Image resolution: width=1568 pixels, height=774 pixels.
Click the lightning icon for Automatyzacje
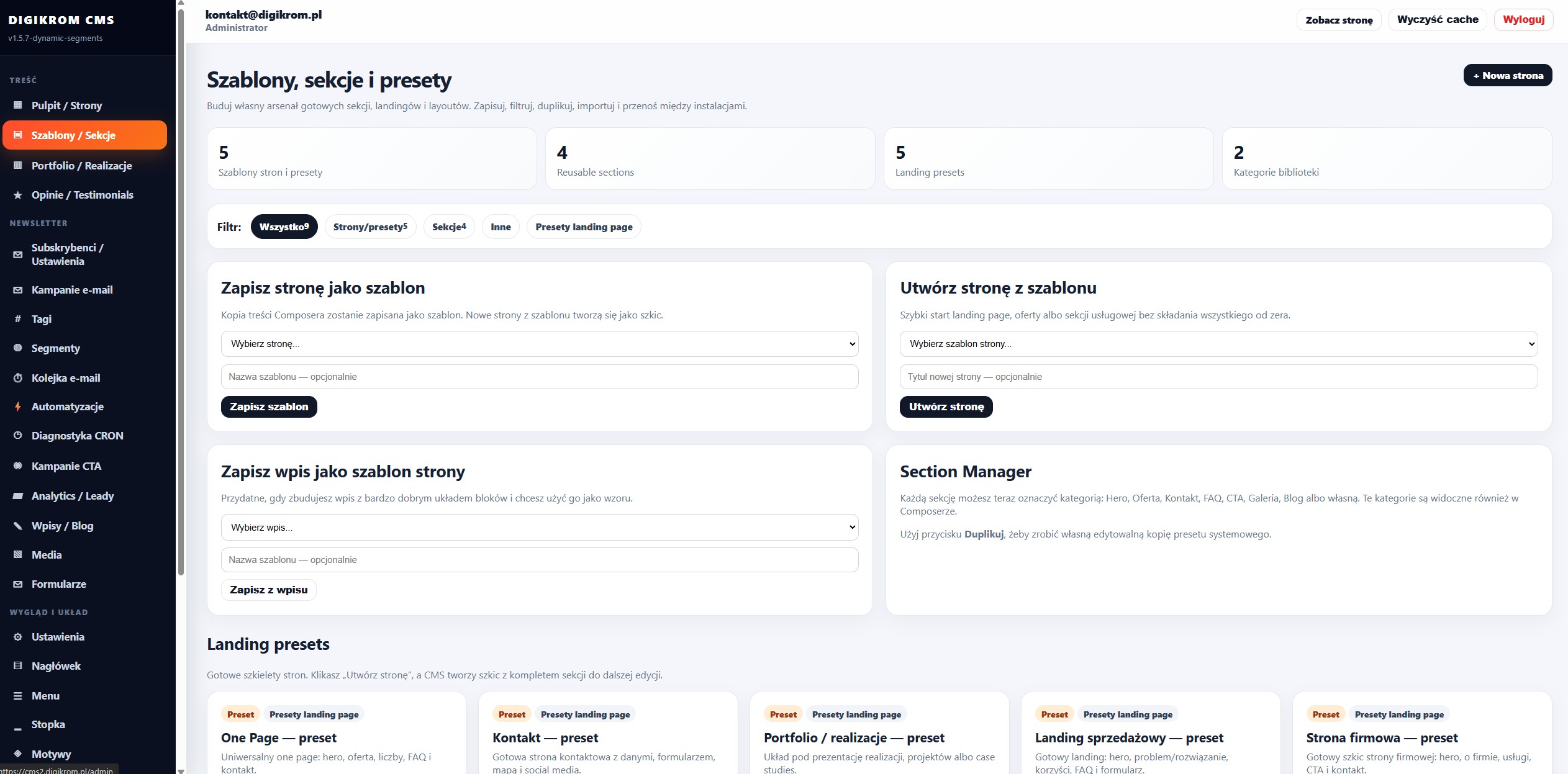pos(18,407)
